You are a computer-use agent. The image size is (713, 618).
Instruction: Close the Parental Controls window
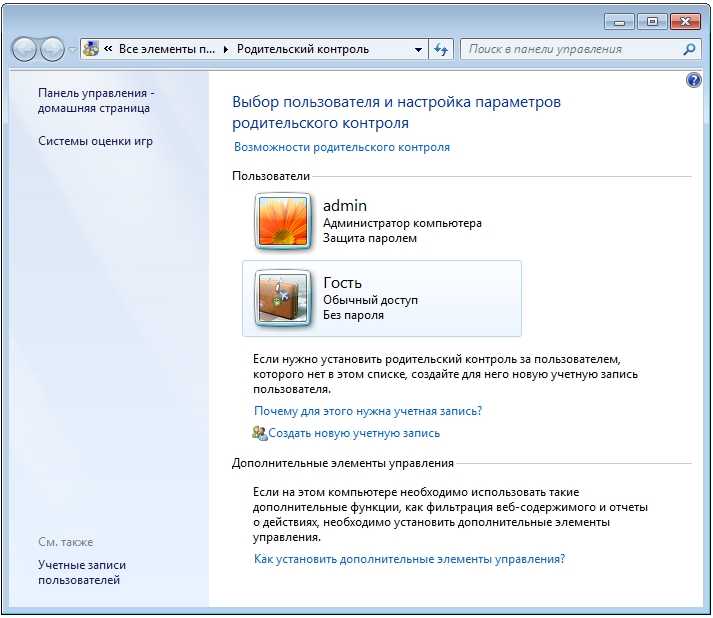[x=685, y=21]
